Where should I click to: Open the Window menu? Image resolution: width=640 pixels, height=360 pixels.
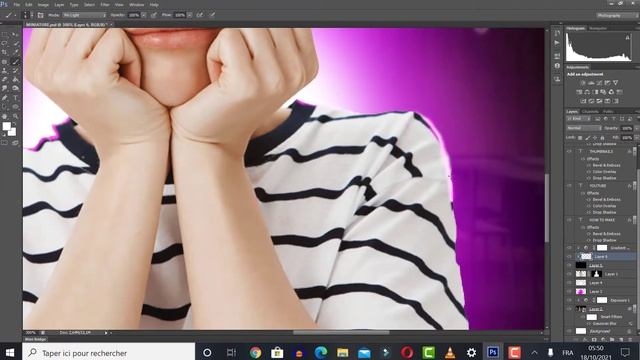tap(136, 5)
